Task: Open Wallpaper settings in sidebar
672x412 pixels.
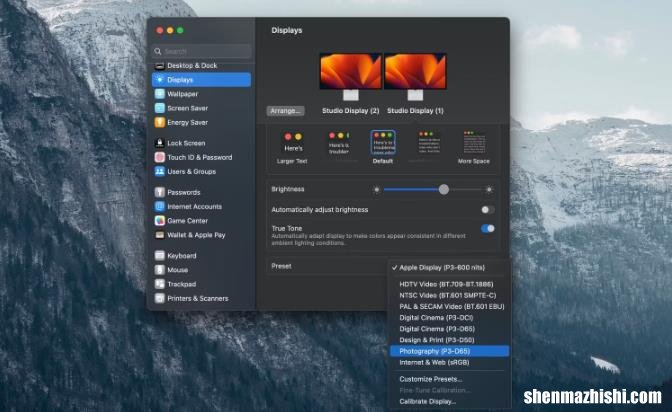Action: pyautogui.click(x=182, y=94)
